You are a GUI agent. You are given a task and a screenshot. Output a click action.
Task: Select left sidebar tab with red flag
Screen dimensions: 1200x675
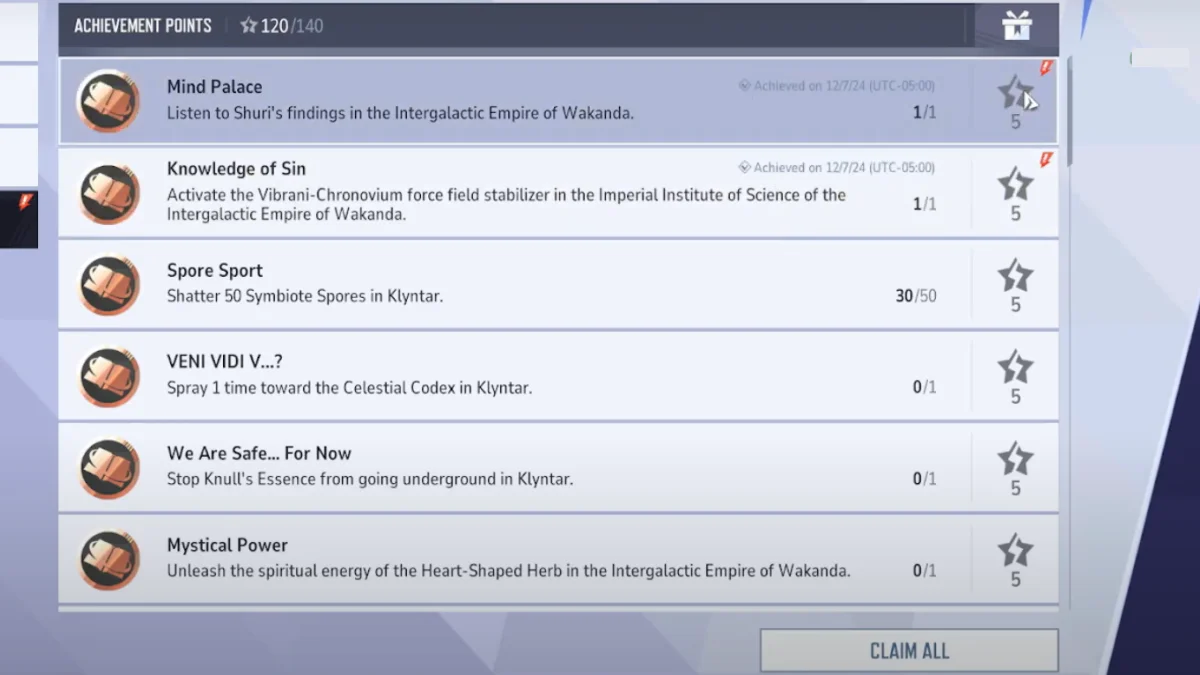click(18, 218)
